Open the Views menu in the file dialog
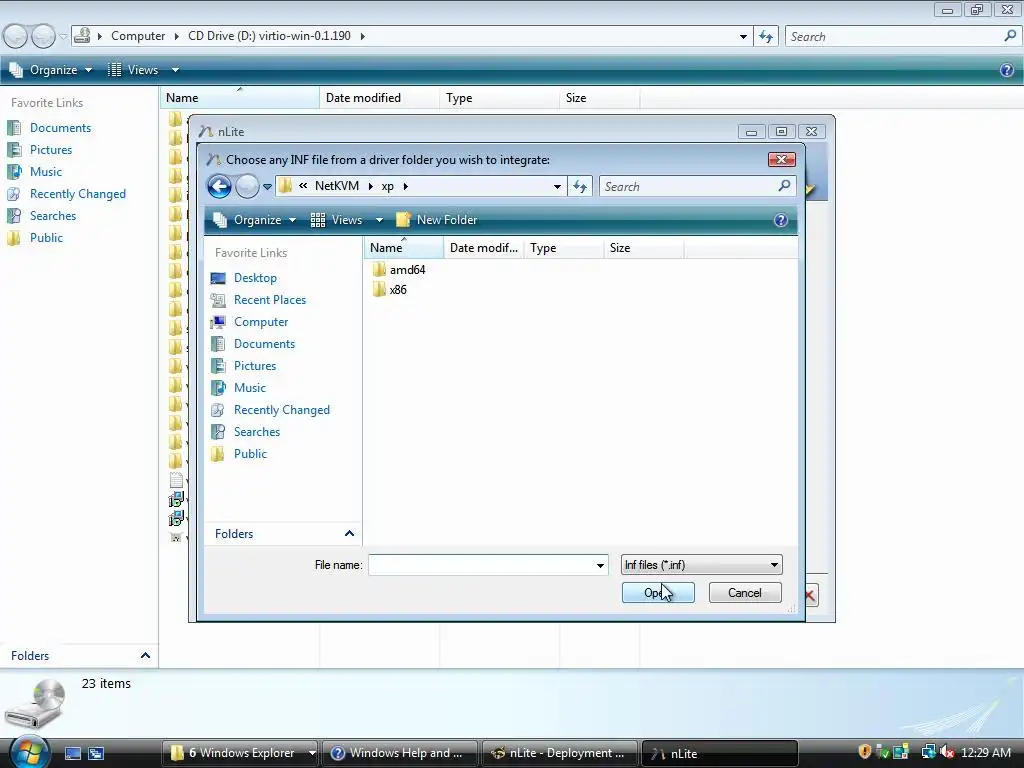The width and height of the screenshot is (1024, 768). 346,220
